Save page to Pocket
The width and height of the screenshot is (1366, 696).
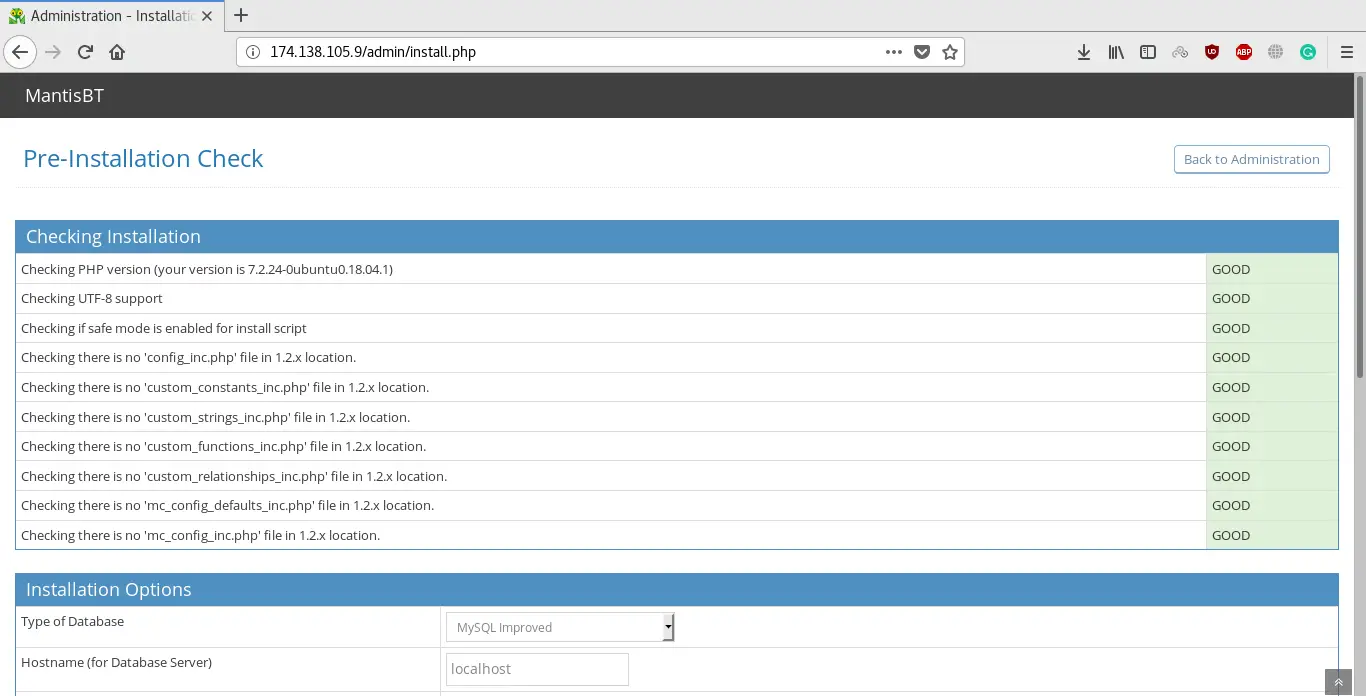pyautogui.click(x=922, y=52)
